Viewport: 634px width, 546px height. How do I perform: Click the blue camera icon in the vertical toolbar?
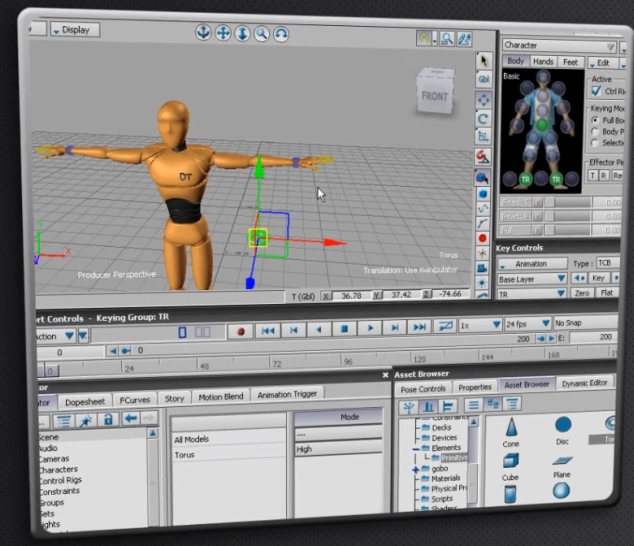click(x=482, y=268)
